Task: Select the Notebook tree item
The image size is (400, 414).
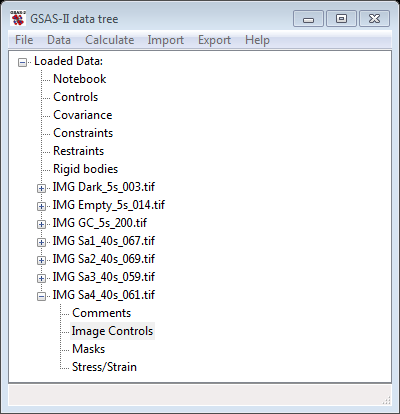Action: [x=80, y=79]
